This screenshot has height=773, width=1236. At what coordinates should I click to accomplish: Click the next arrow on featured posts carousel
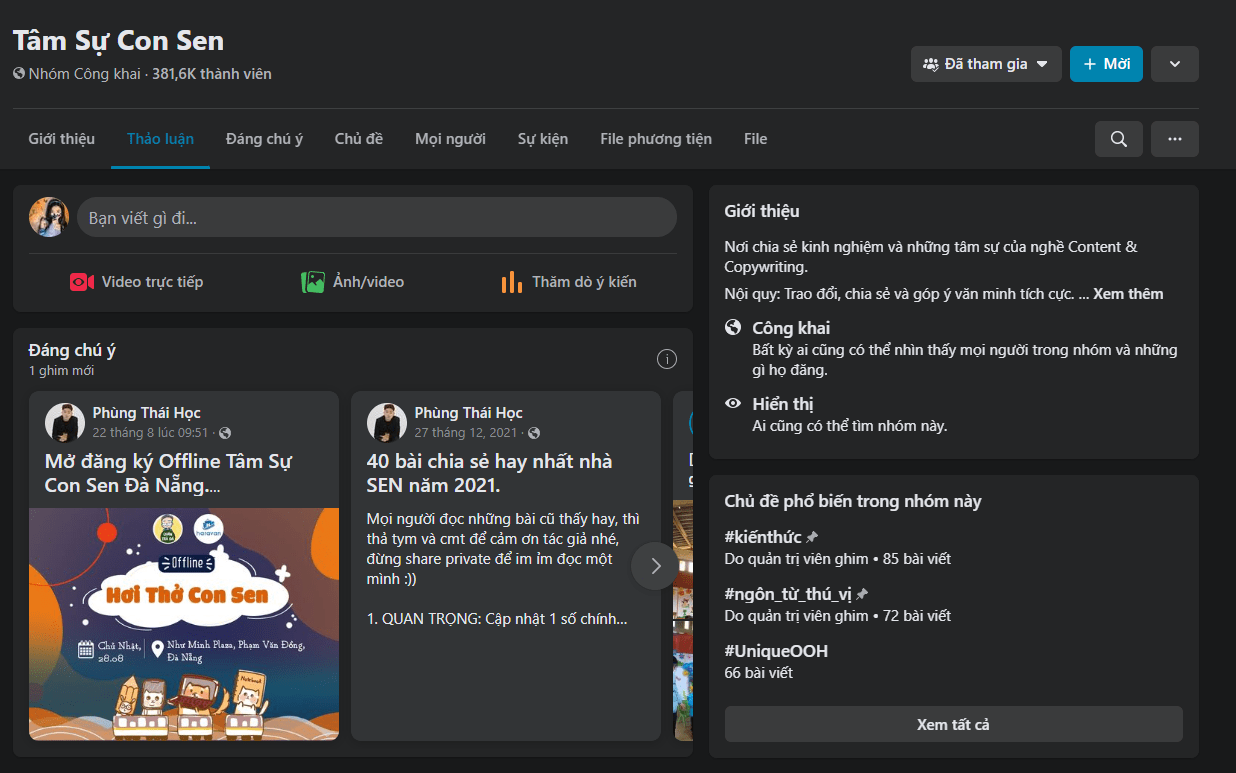click(x=656, y=566)
